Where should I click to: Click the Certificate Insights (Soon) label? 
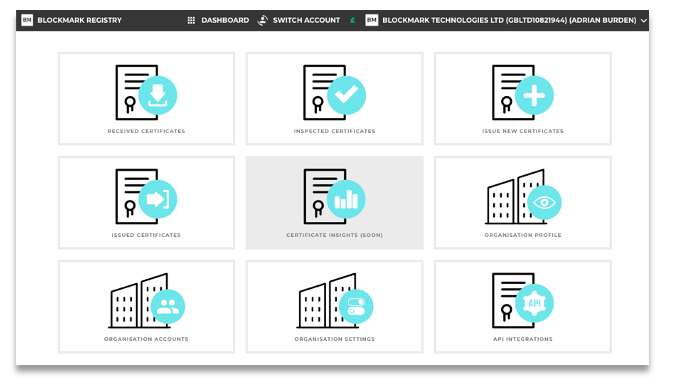334,235
